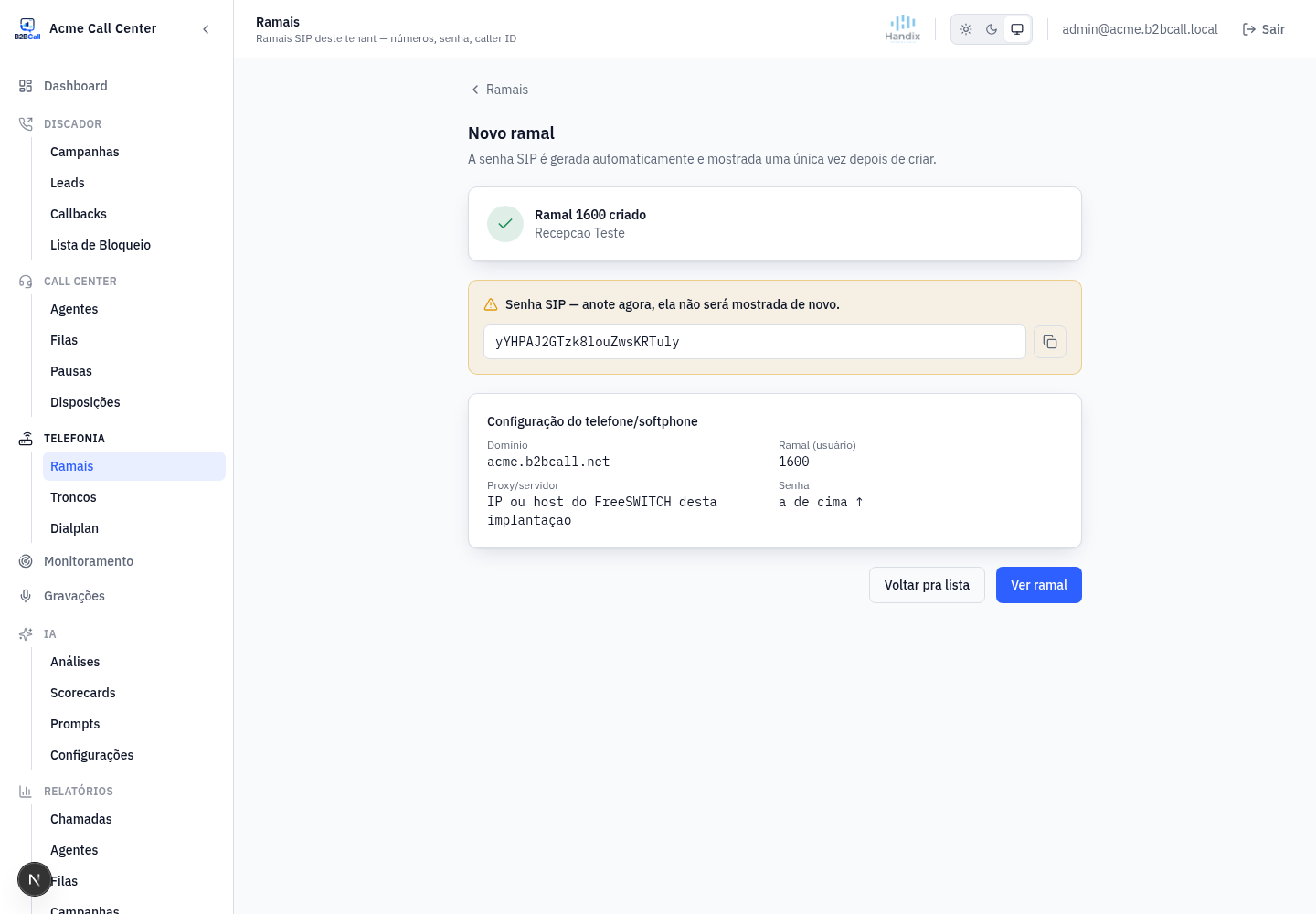Switch to dark theme moon toggle
Viewport: 1316px width, 914px height.
coord(992,29)
